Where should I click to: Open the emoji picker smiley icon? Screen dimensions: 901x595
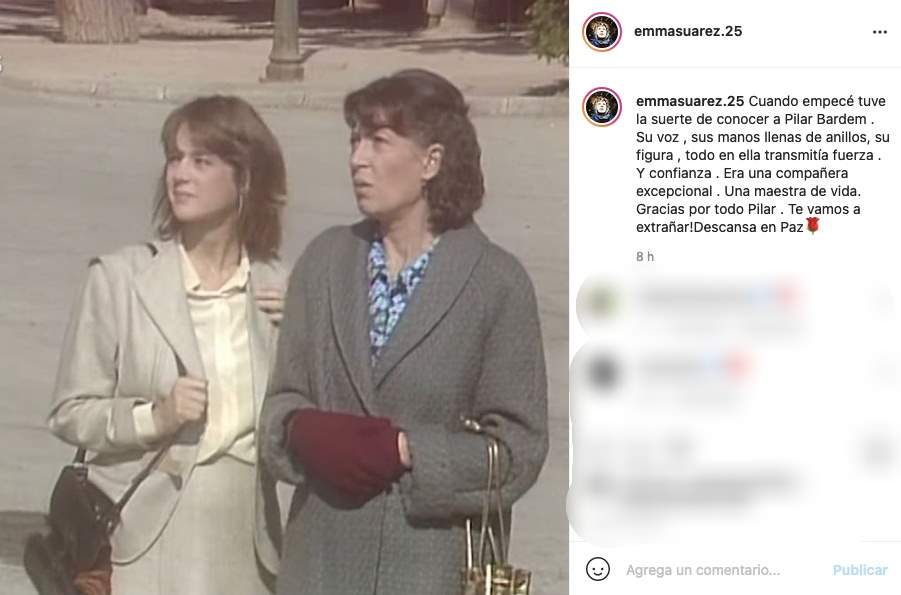[x=598, y=569]
